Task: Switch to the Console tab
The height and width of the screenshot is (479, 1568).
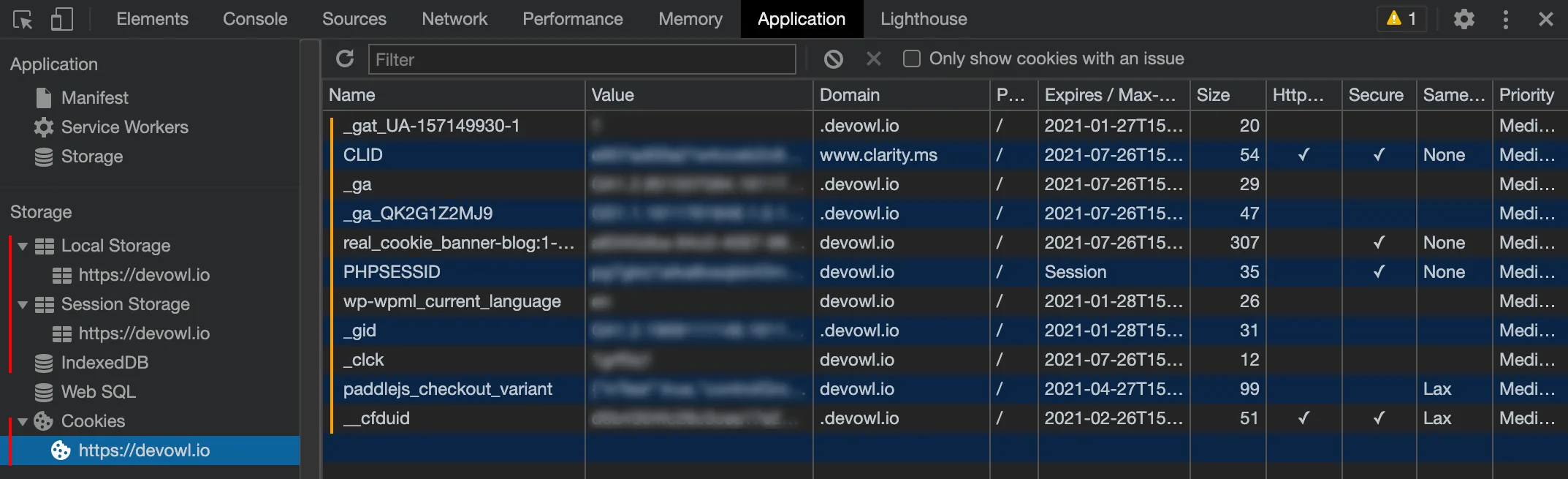Action: [x=254, y=19]
